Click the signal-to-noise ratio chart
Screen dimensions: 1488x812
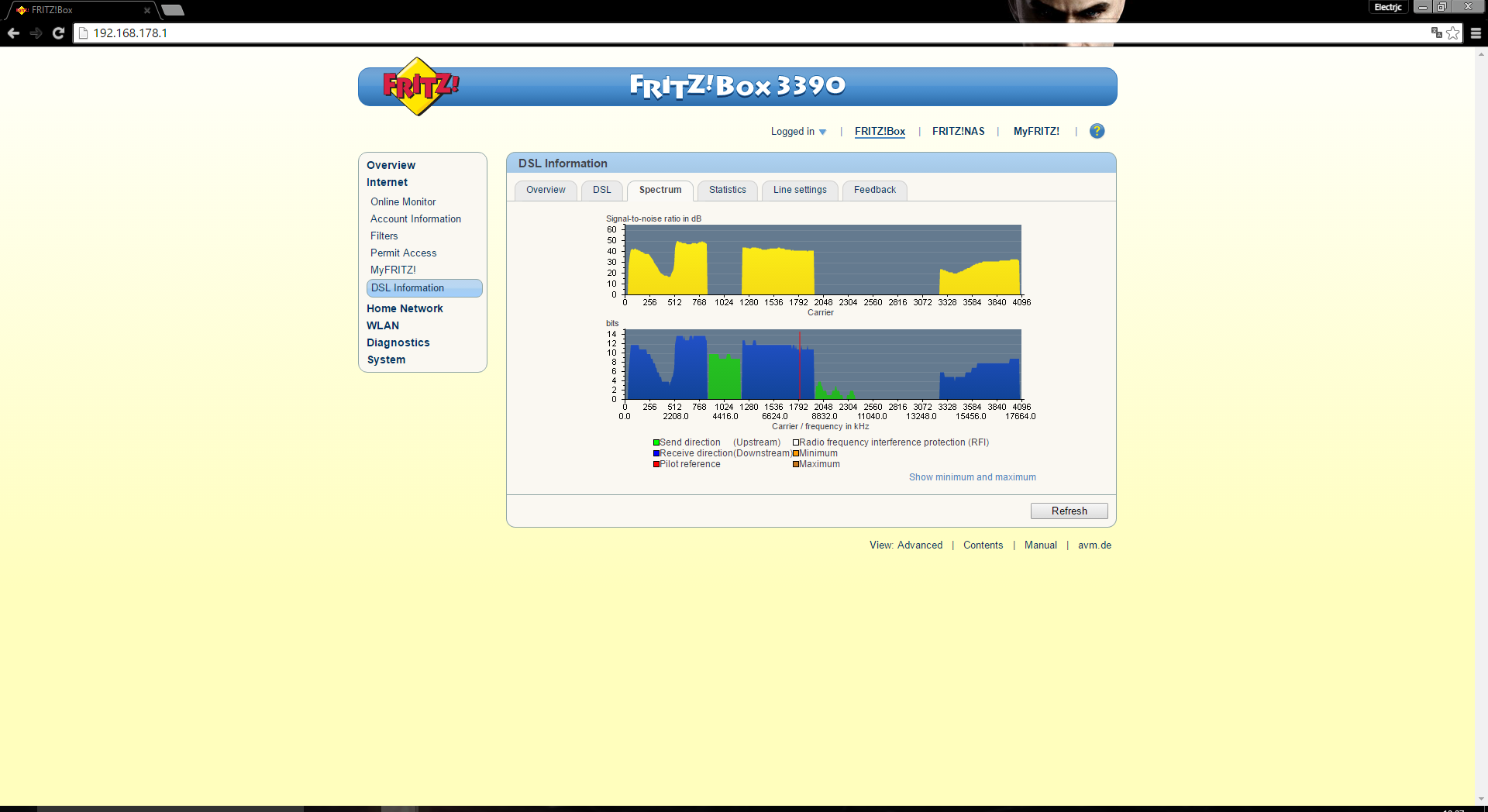pyautogui.click(x=823, y=260)
